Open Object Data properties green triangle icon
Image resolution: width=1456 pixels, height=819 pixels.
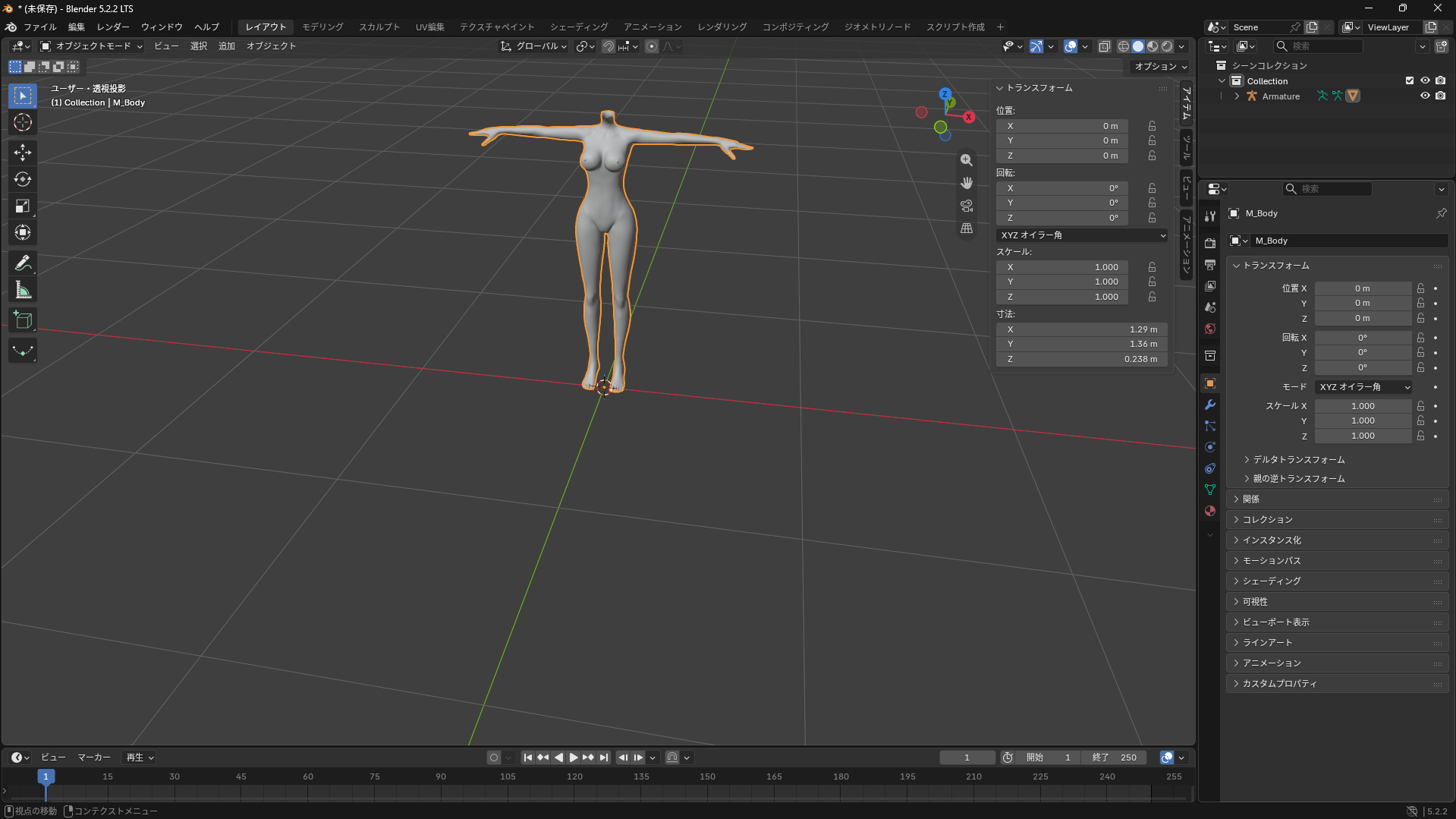tap(1210, 490)
